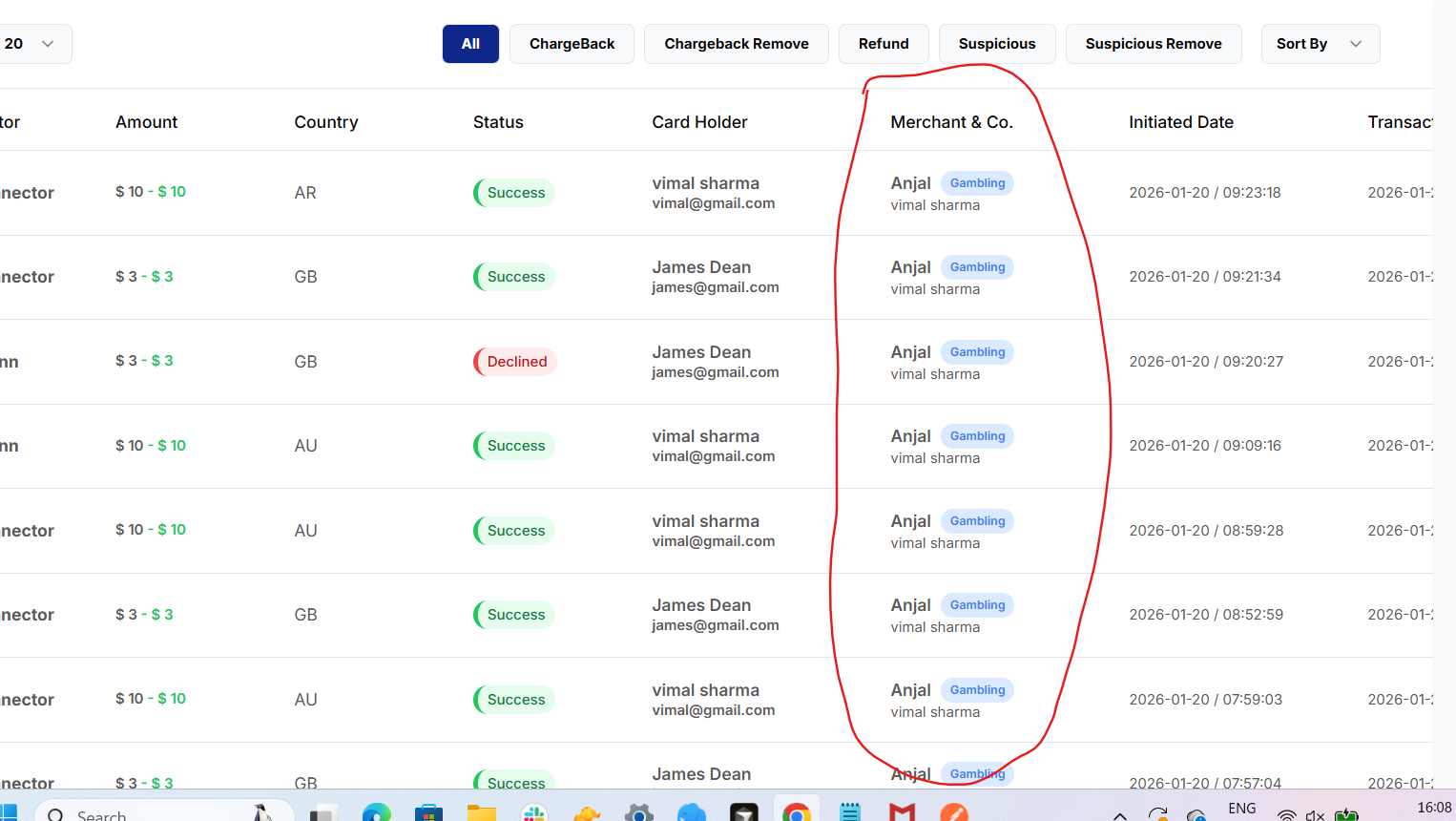Screen dimensions: 1456x821
Task: Expand the Sort By dropdown
Action: [1320, 44]
